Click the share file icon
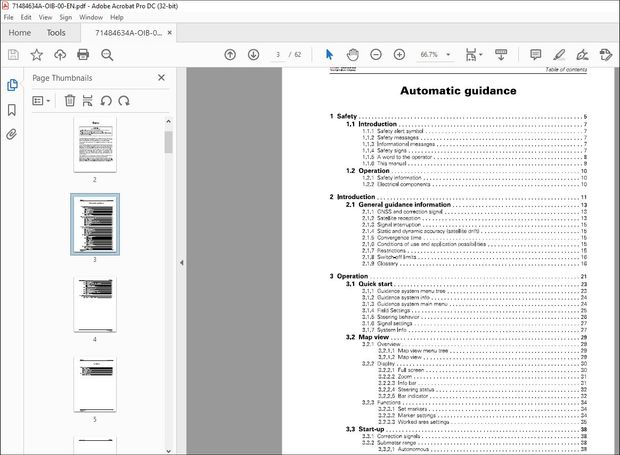620x455 pixels. [x=605, y=55]
